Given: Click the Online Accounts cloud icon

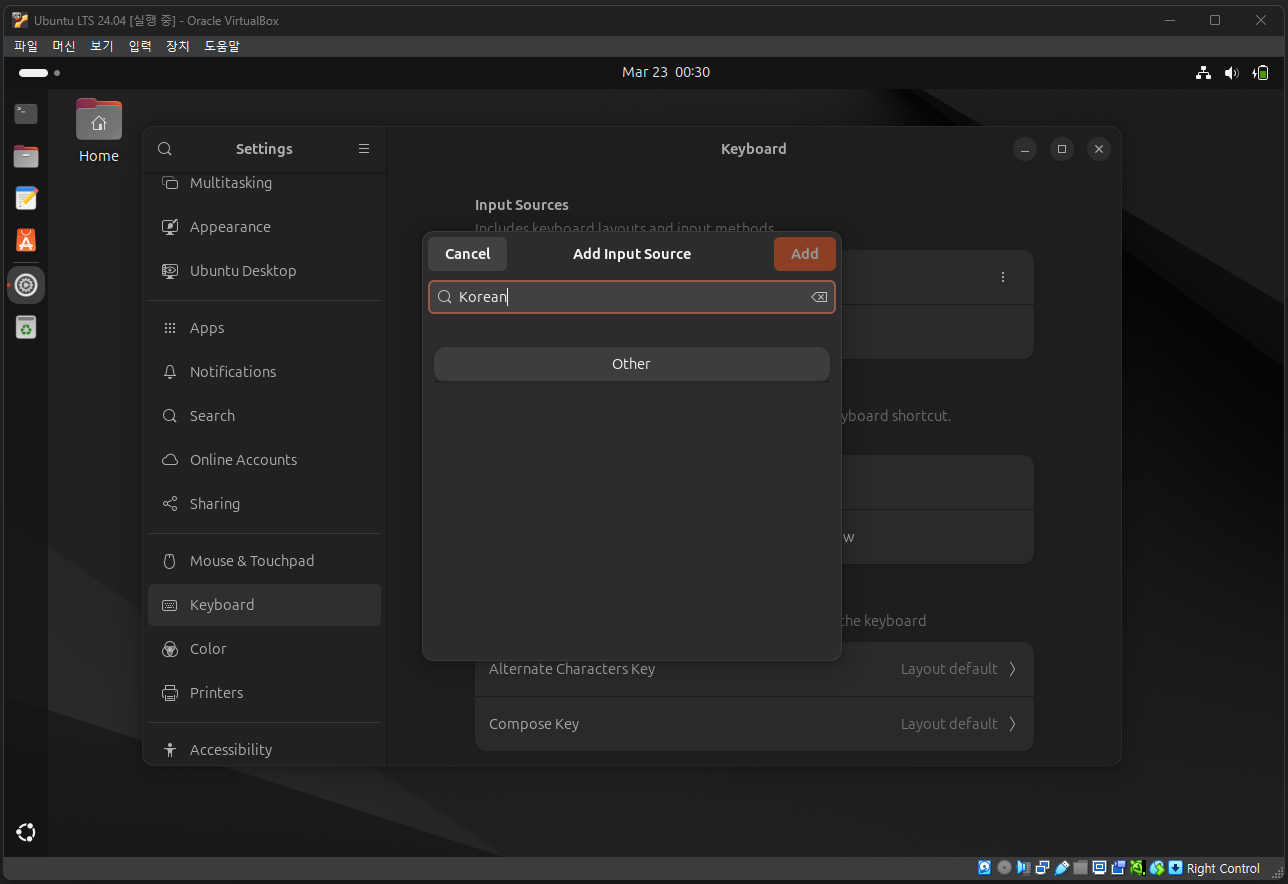Looking at the screenshot, I should click(170, 460).
